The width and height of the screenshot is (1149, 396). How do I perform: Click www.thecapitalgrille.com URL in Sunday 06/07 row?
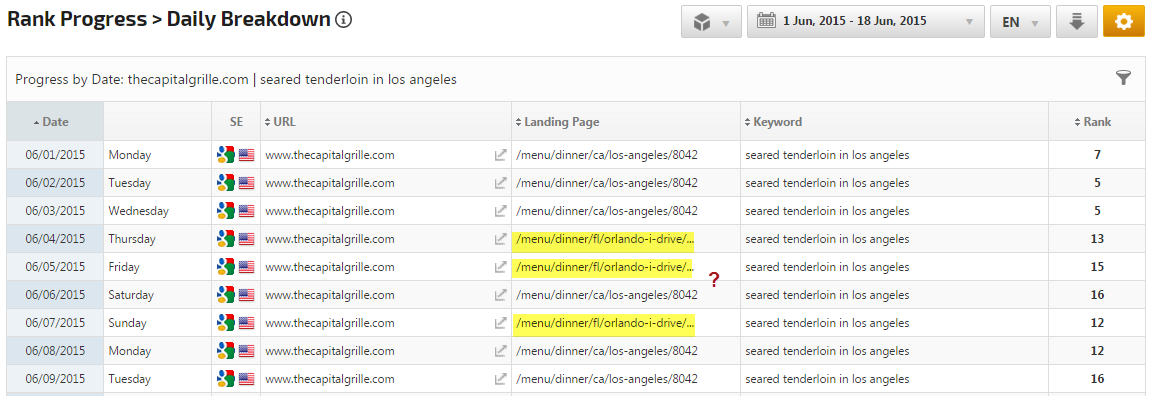(x=330, y=323)
